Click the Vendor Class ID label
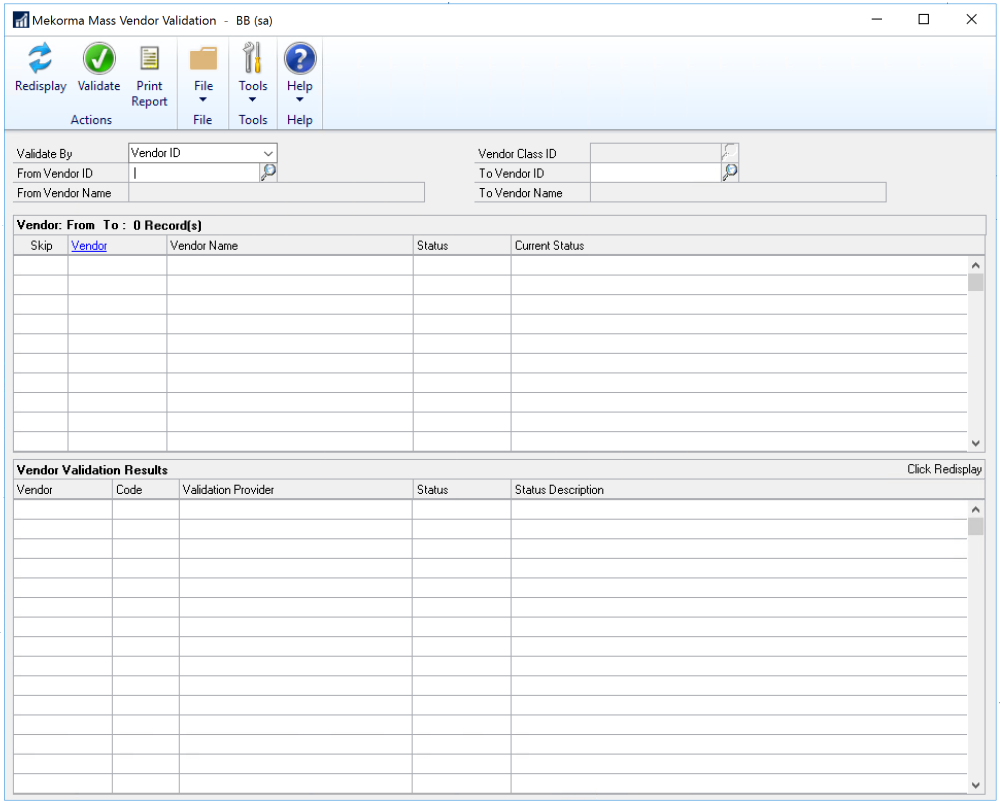This screenshot has width=1000, height=802. pos(517,154)
